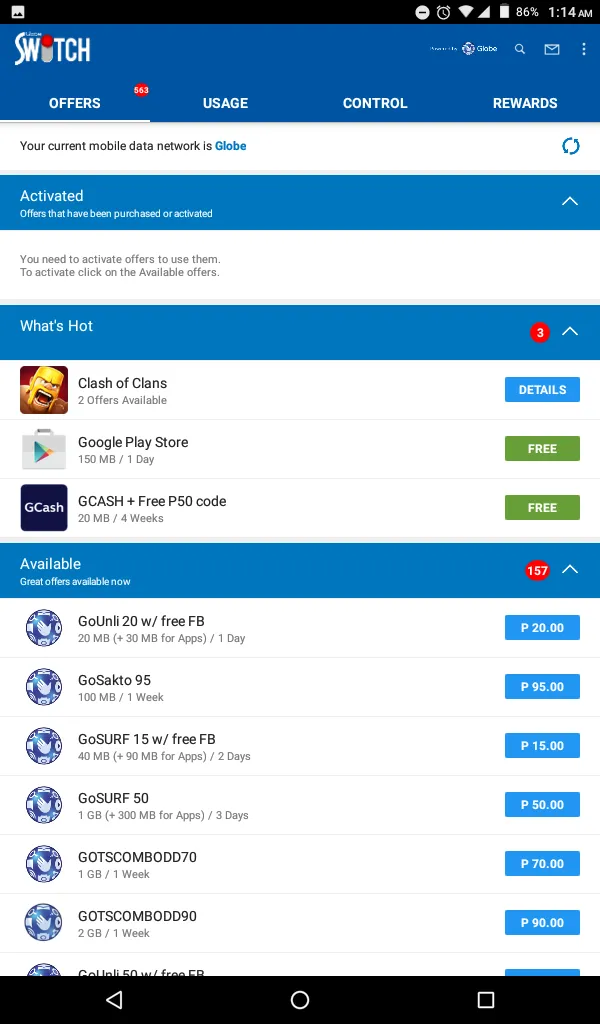Buy GoSURF 50 for P 50.00
This screenshot has height=1024, width=600.
pyautogui.click(x=542, y=805)
